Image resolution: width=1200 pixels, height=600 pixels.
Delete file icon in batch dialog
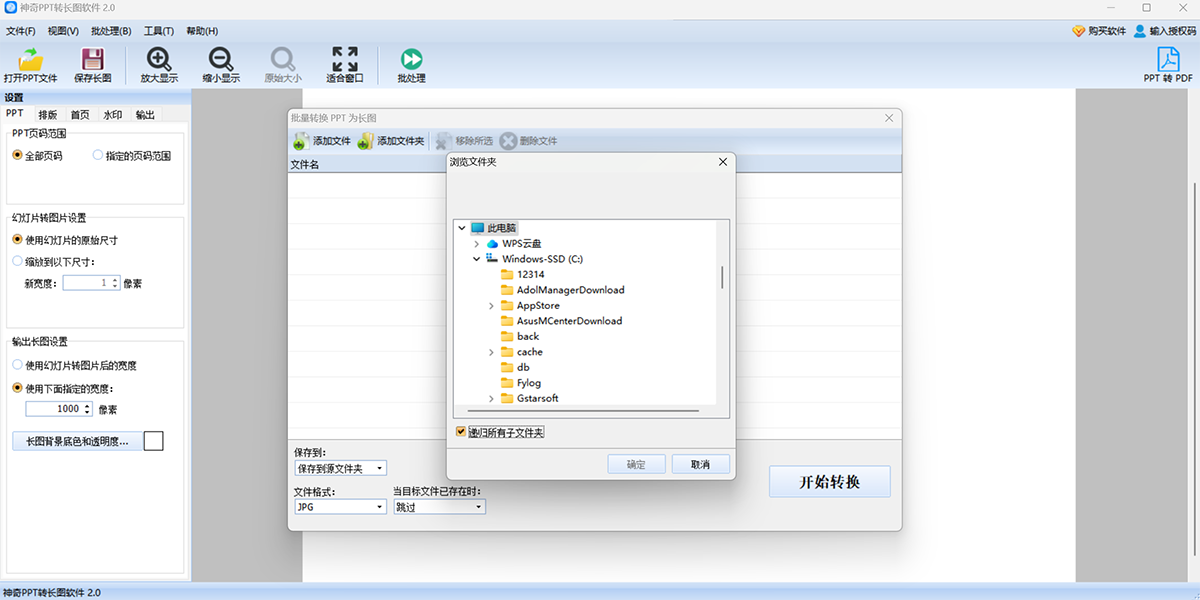(x=508, y=141)
